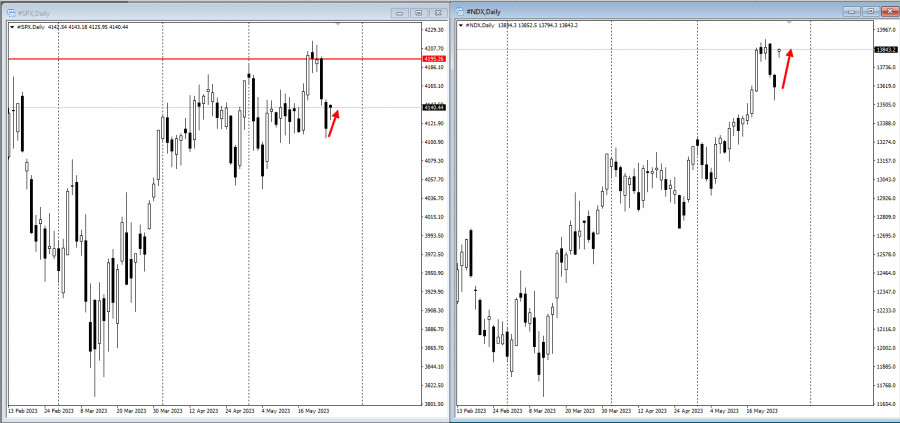Expand one-click trading arrow on #NDX chart
This screenshot has height=423, width=900.
point(461,25)
